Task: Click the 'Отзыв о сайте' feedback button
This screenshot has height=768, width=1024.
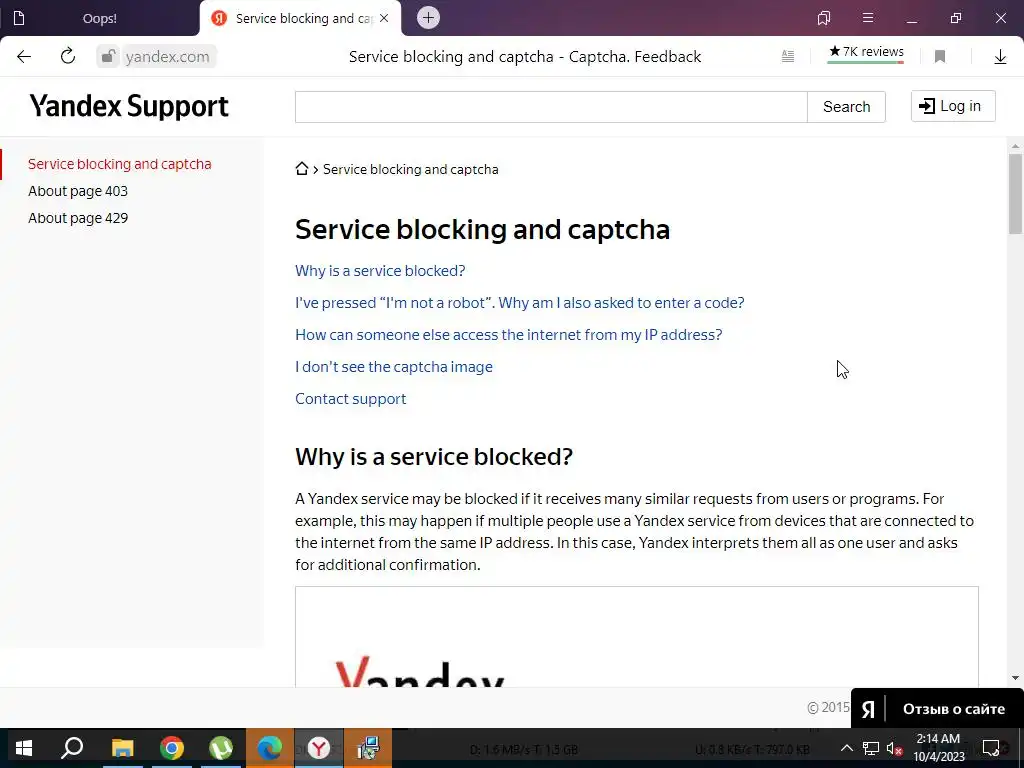Action: [937, 709]
